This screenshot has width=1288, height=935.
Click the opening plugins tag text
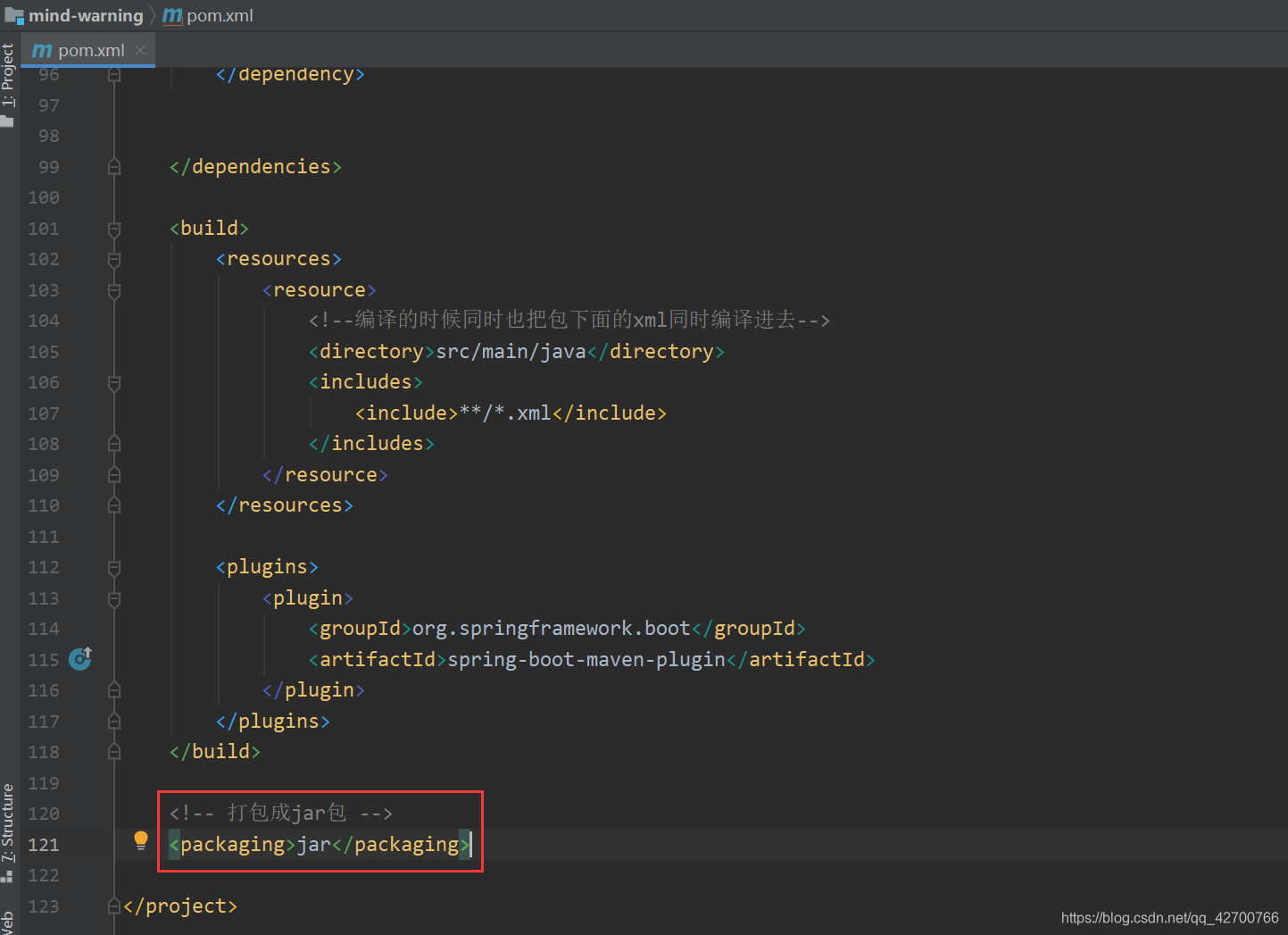tap(267, 567)
